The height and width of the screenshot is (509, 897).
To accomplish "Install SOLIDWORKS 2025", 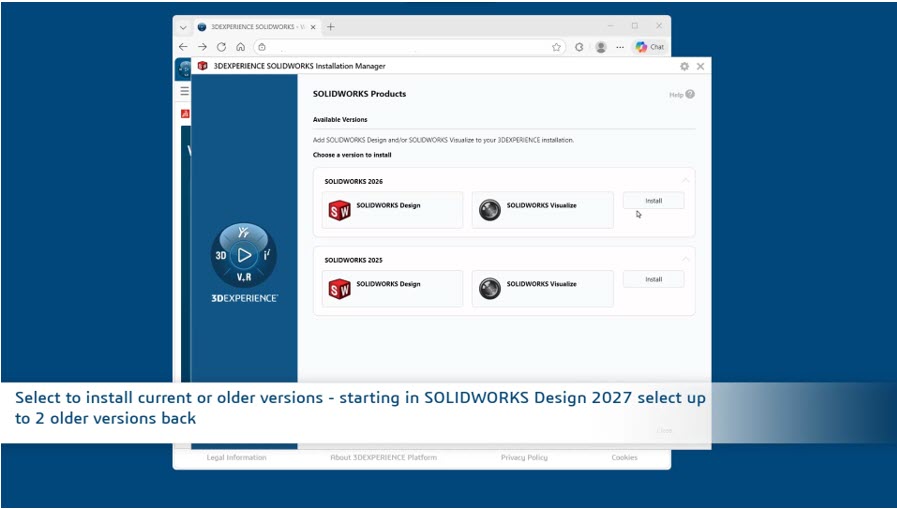I will coord(653,280).
